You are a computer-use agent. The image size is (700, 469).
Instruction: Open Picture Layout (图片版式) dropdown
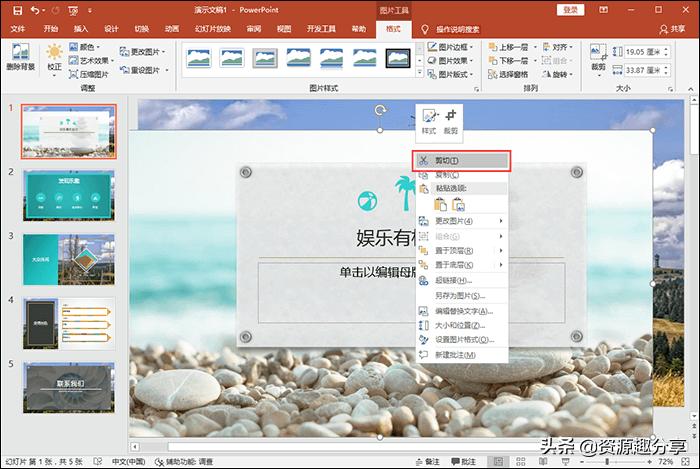point(450,75)
